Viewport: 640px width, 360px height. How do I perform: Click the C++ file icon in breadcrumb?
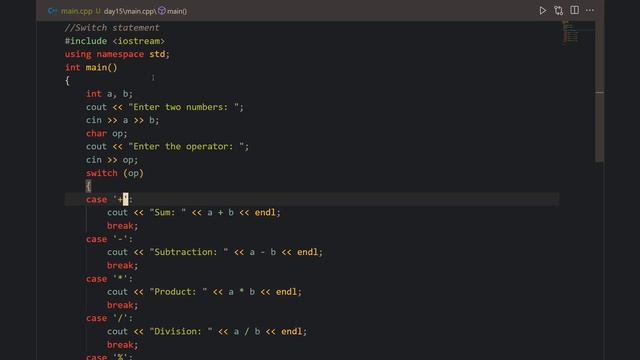[52, 11]
